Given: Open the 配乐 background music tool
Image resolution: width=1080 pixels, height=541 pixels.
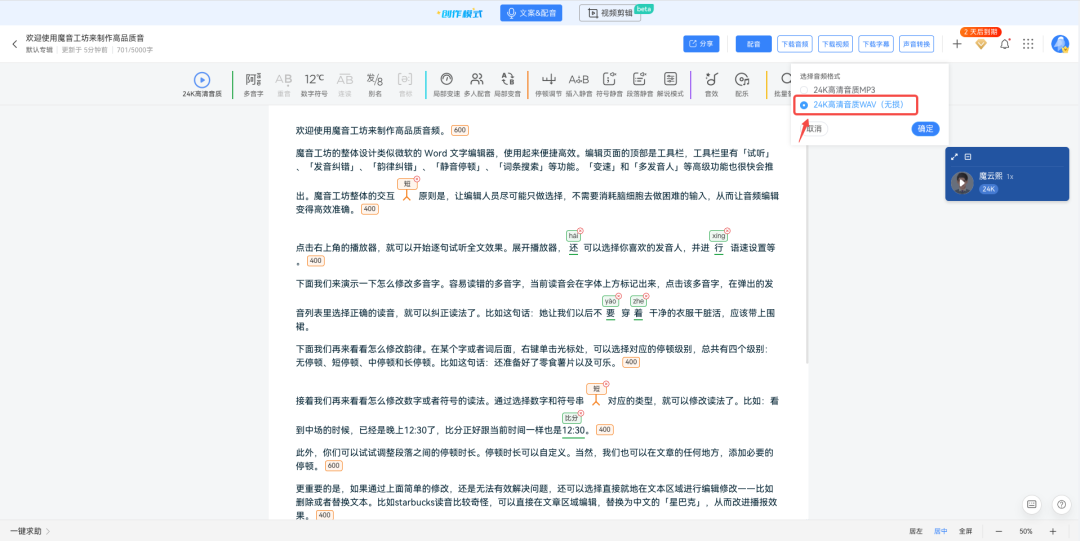Looking at the screenshot, I should pos(742,84).
